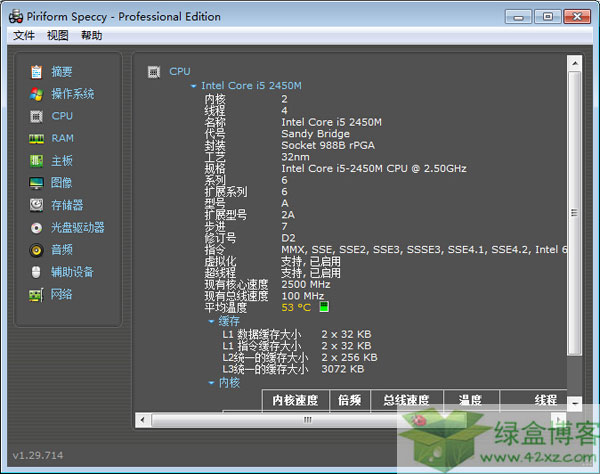The image size is (600, 474).
Task: Click the RAM memory stick icon
Action: (36, 139)
